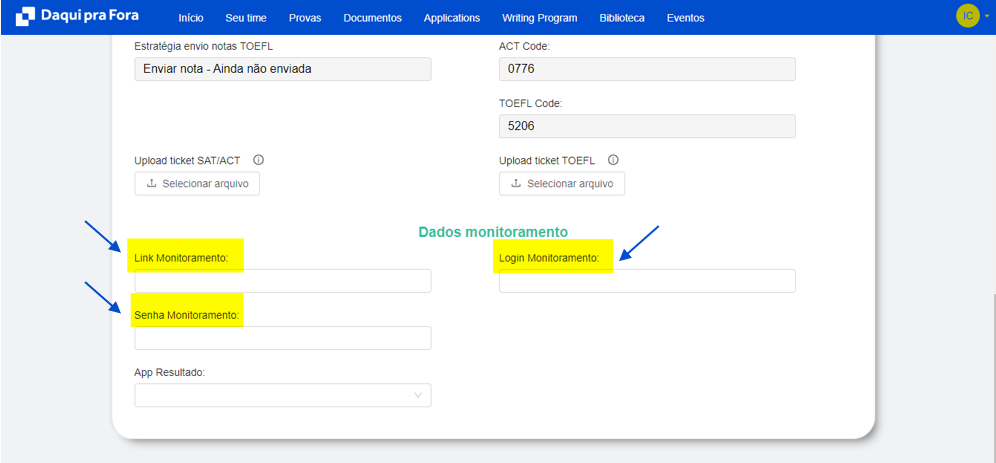The height and width of the screenshot is (463, 996).
Task: Click the Link Monitoramento input field
Action: [x=283, y=281]
